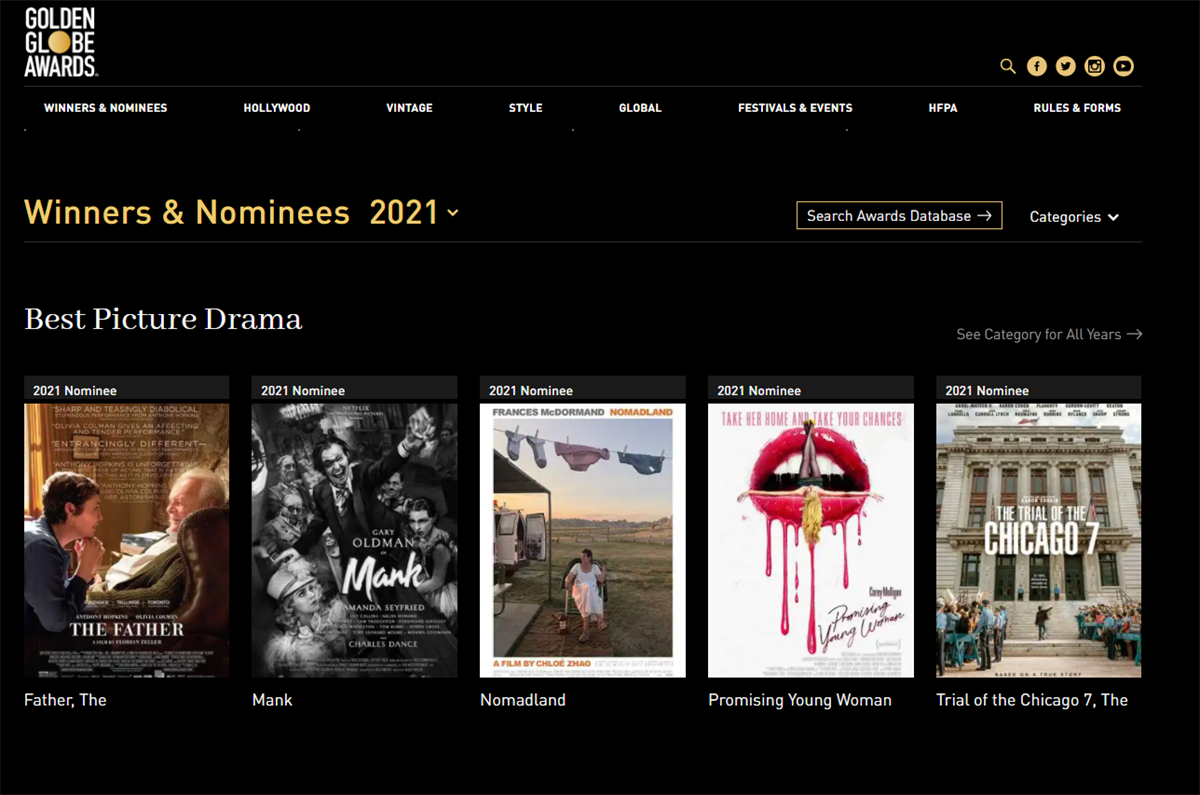Open the Global menu item
The image size is (1200, 795).
coord(640,108)
